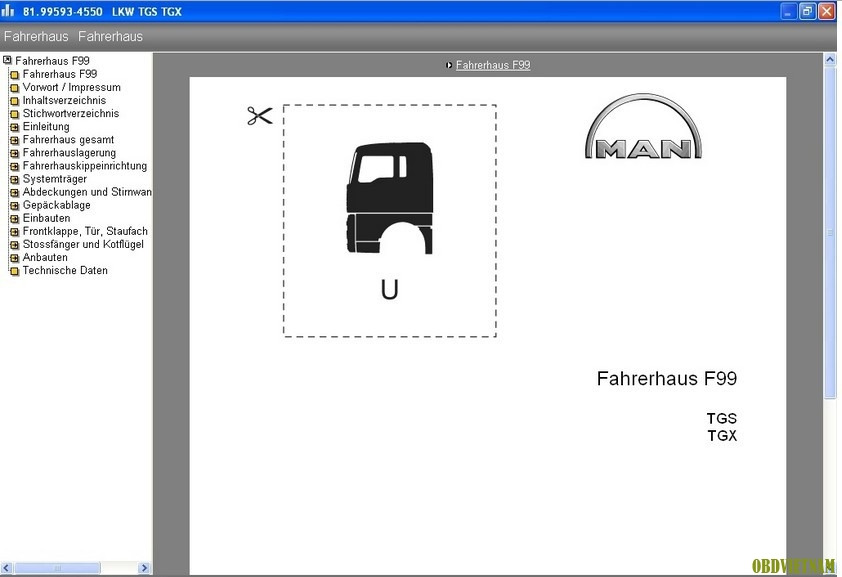842x577 pixels.
Task: Expand the Systemträger chapter icon
Action: 14,180
